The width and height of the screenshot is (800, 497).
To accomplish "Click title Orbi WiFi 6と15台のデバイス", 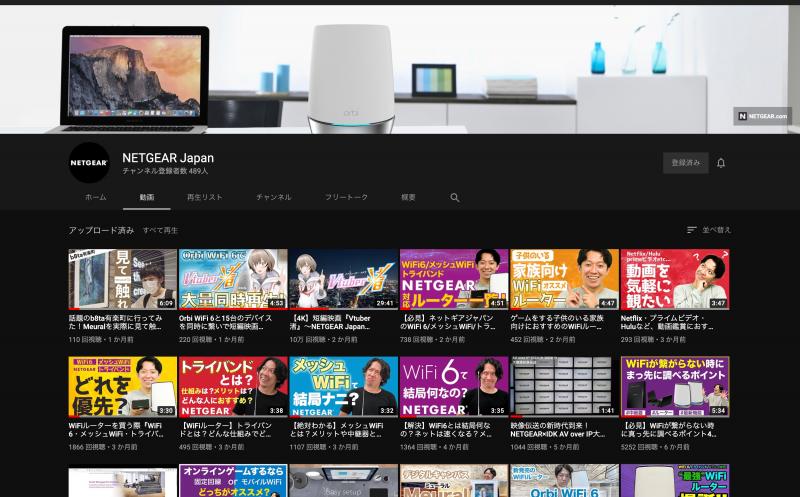I will point(226,322).
